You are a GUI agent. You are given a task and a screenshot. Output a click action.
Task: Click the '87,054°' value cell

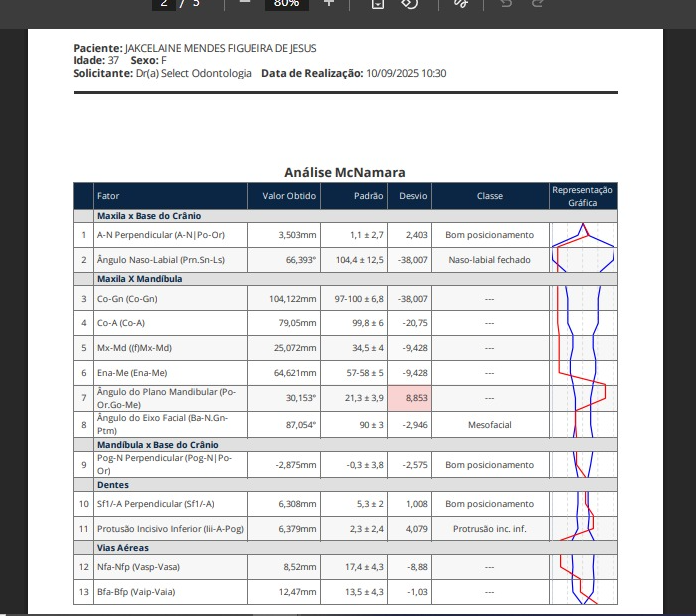[284, 425]
